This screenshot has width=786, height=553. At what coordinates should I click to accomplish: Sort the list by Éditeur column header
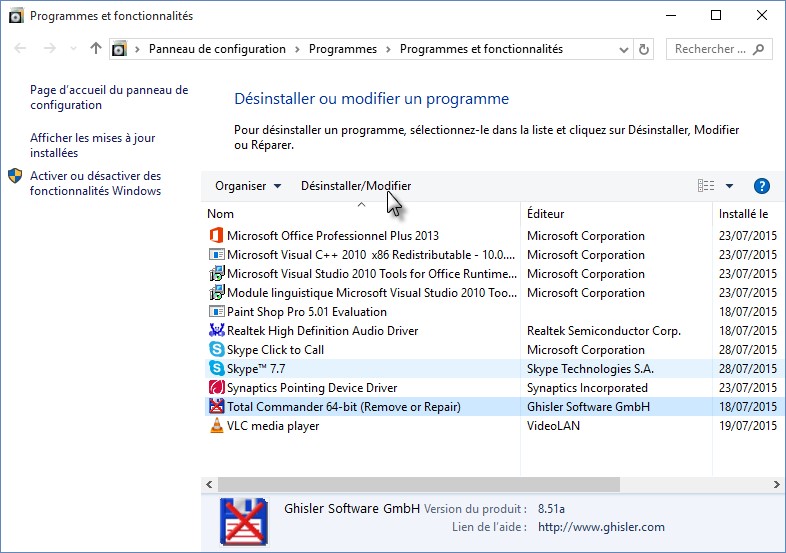coord(546,214)
